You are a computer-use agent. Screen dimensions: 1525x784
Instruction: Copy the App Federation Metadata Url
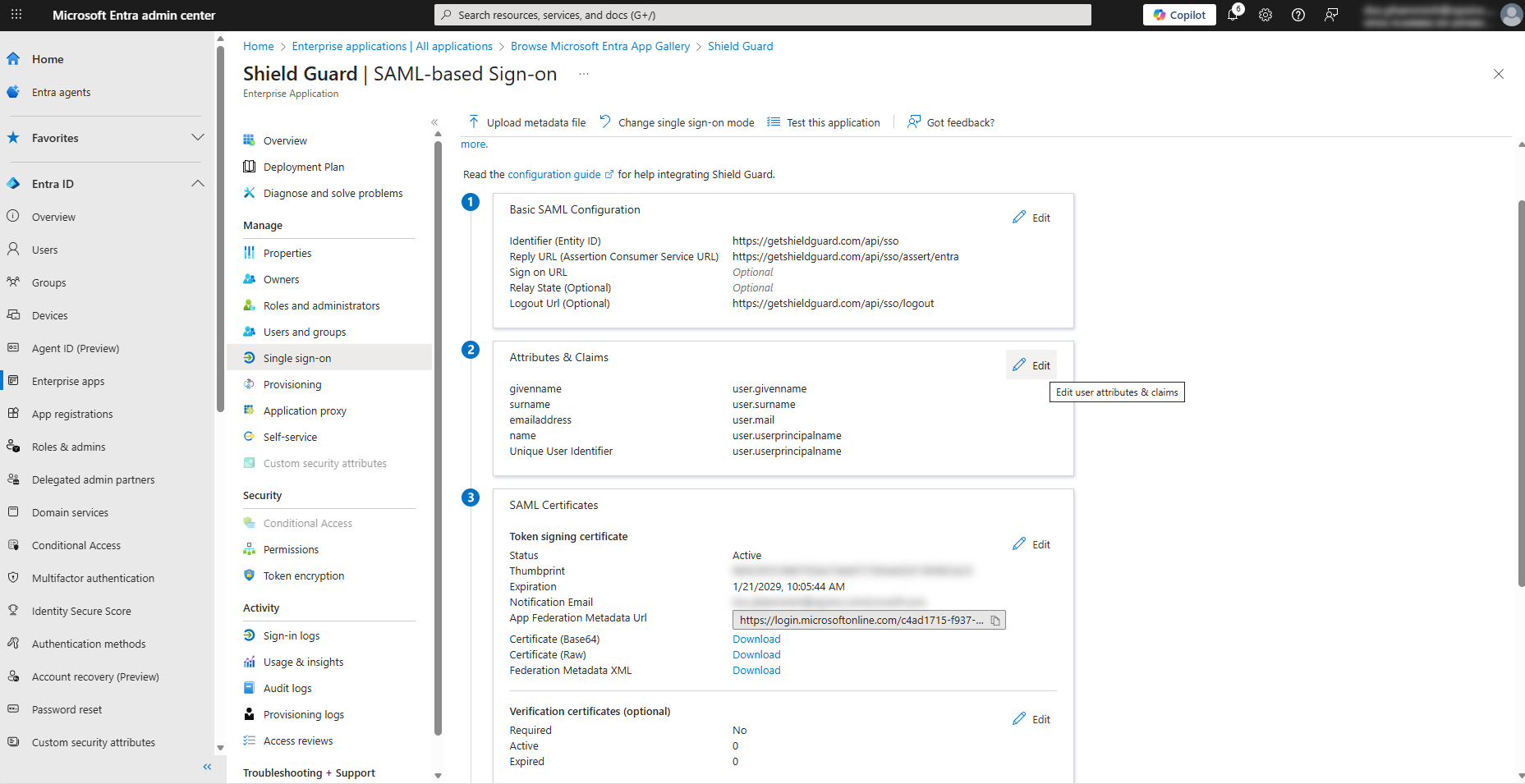click(995, 621)
